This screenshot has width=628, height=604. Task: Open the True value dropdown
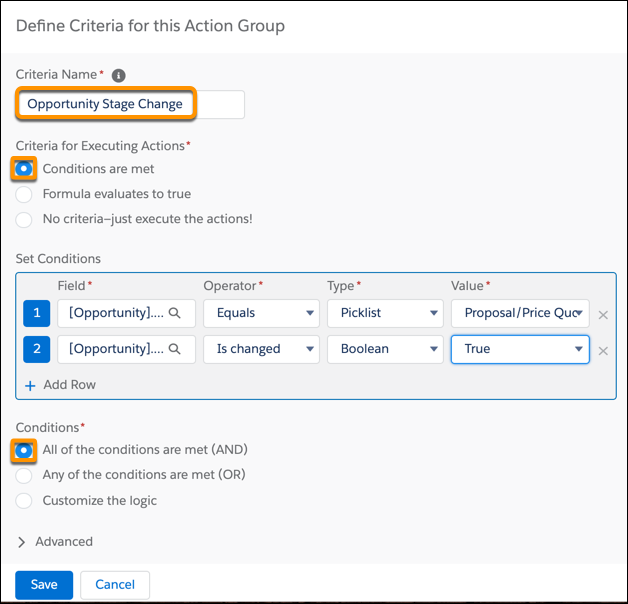point(520,349)
